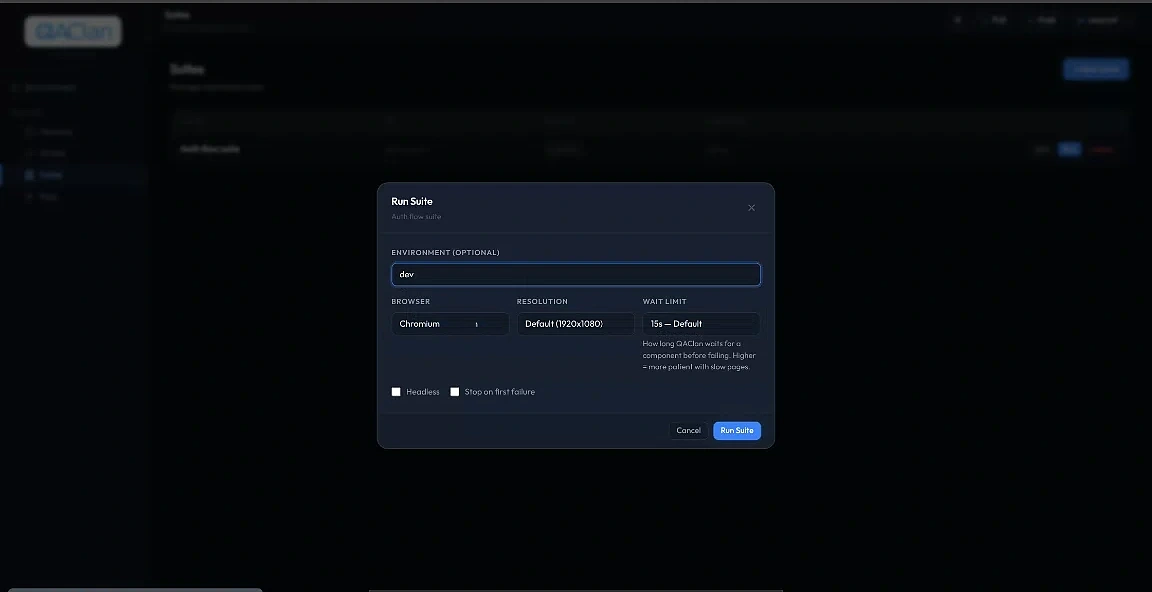This screenshot has width=1152, height=592.
Task: Click the QAClan logo in the sidebar
Action: pyautogui.click(x=73, y=32)
